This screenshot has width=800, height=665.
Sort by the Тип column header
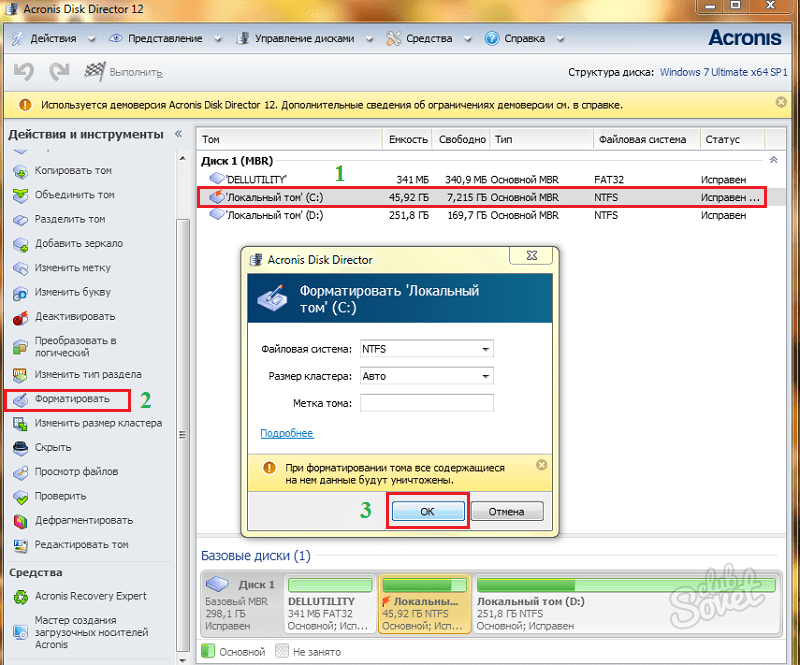pos(542,139)
